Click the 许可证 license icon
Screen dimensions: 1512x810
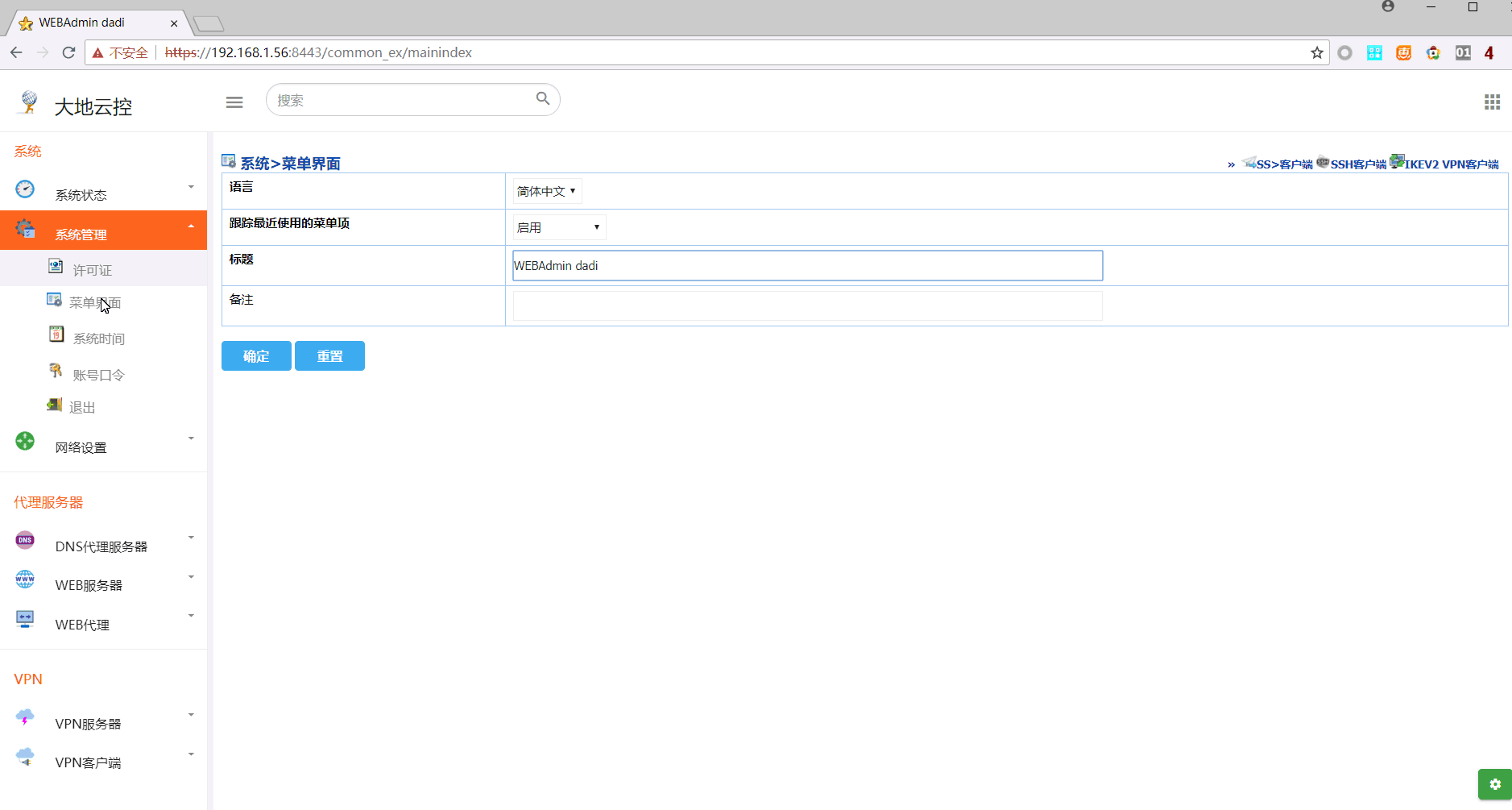56,266
